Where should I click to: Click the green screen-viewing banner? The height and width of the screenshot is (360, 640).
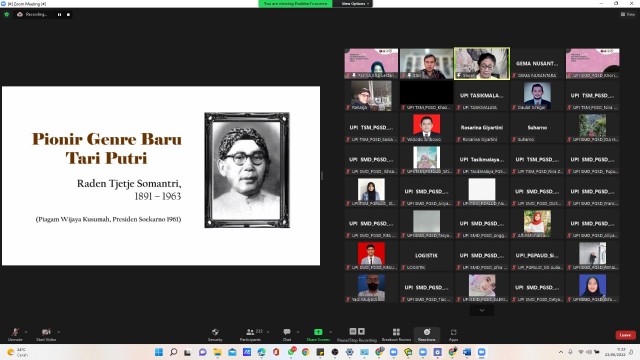[x=295, y=3]
